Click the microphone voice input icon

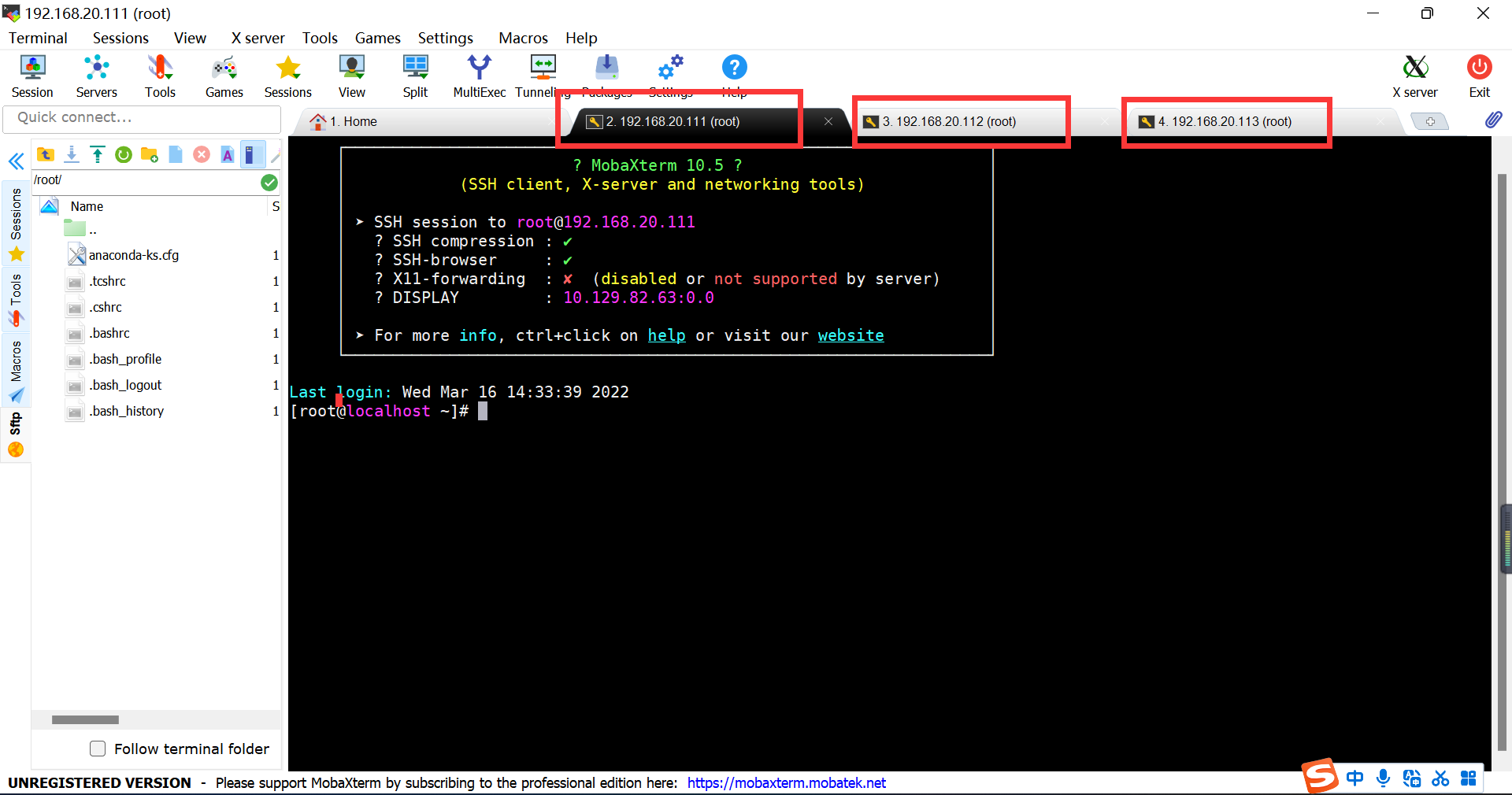(x=1383, y=778)
